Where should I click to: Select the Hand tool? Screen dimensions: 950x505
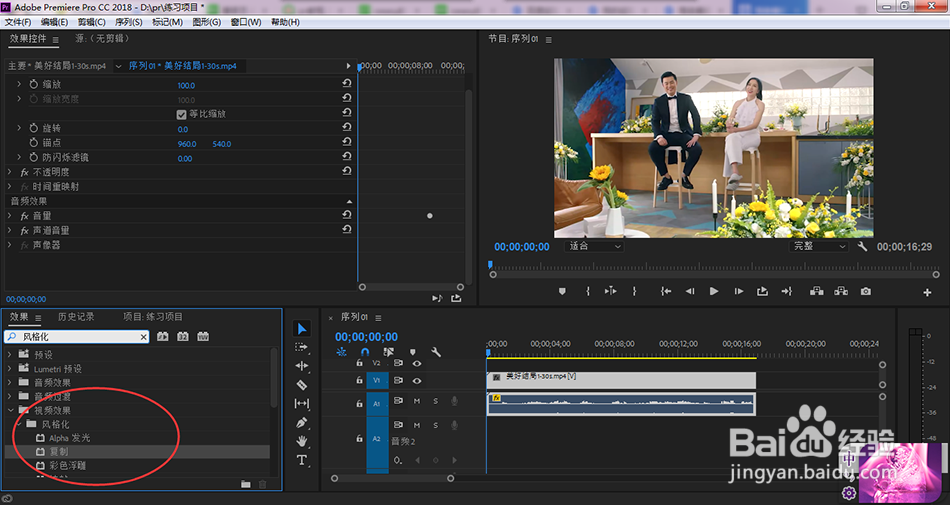(x=302, y=441)
